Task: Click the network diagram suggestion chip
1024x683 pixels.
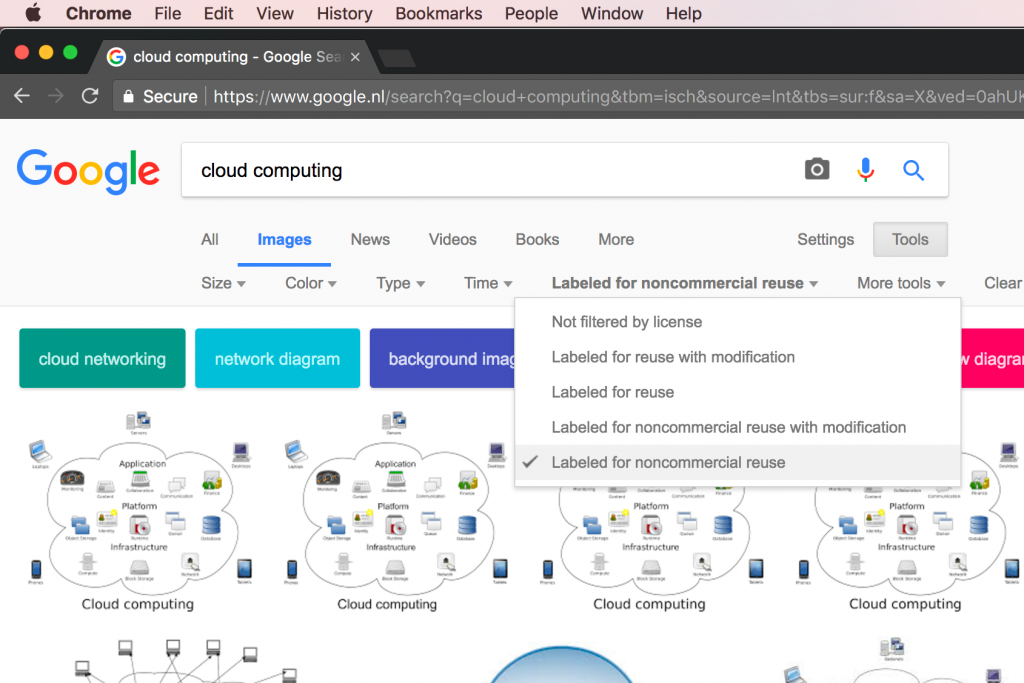Action: pyautogui.click(x=278, y=358)
